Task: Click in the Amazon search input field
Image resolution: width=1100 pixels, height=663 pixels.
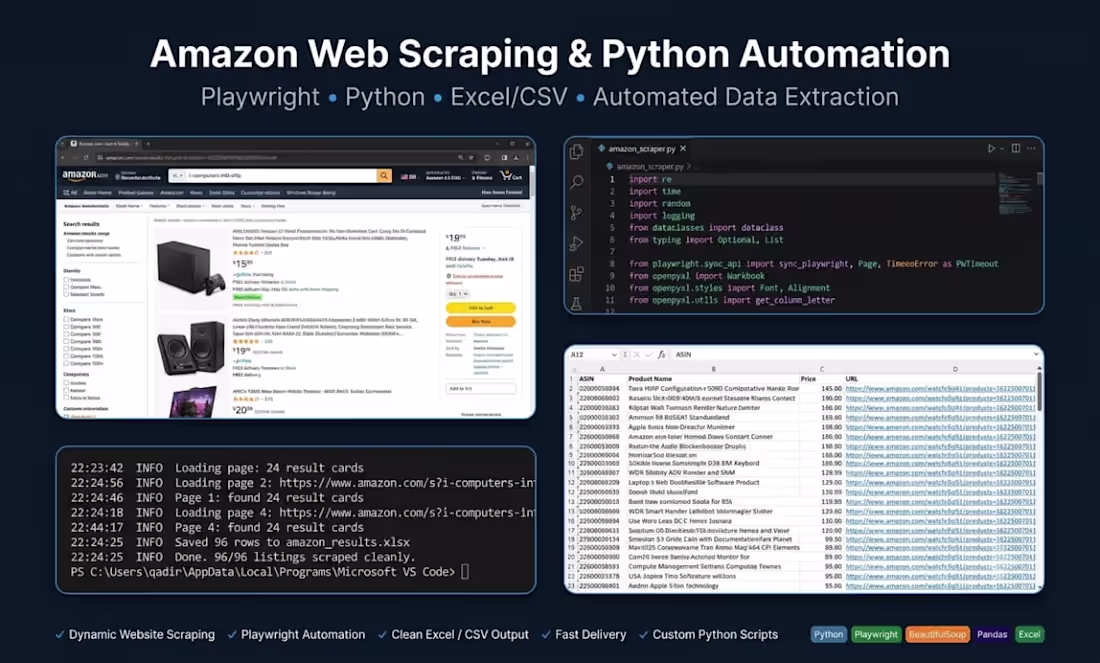Action: pyautogui.click(x=281, y=175)
